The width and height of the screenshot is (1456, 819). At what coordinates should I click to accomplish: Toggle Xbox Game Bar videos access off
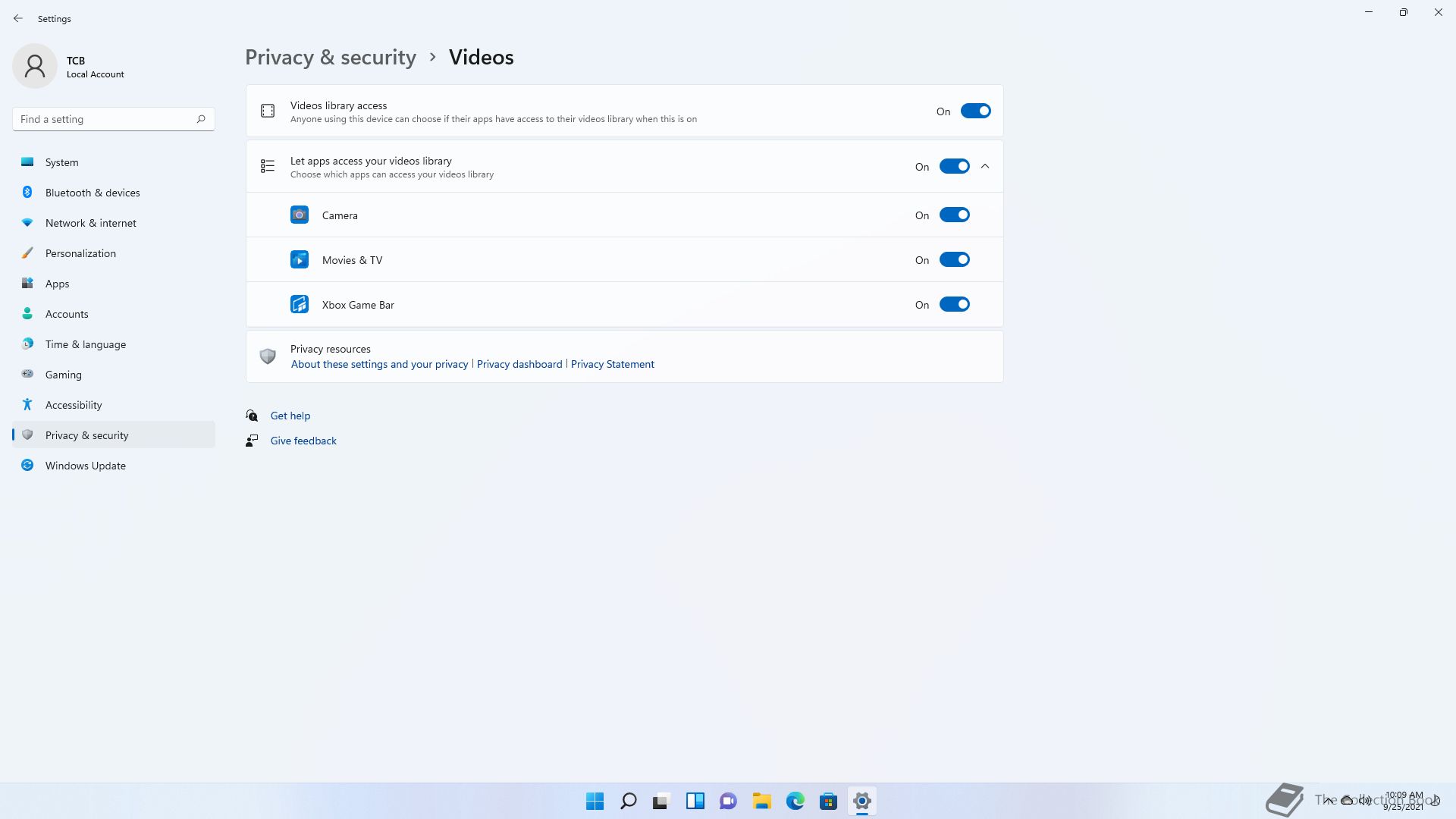click(x=954, y=305)
